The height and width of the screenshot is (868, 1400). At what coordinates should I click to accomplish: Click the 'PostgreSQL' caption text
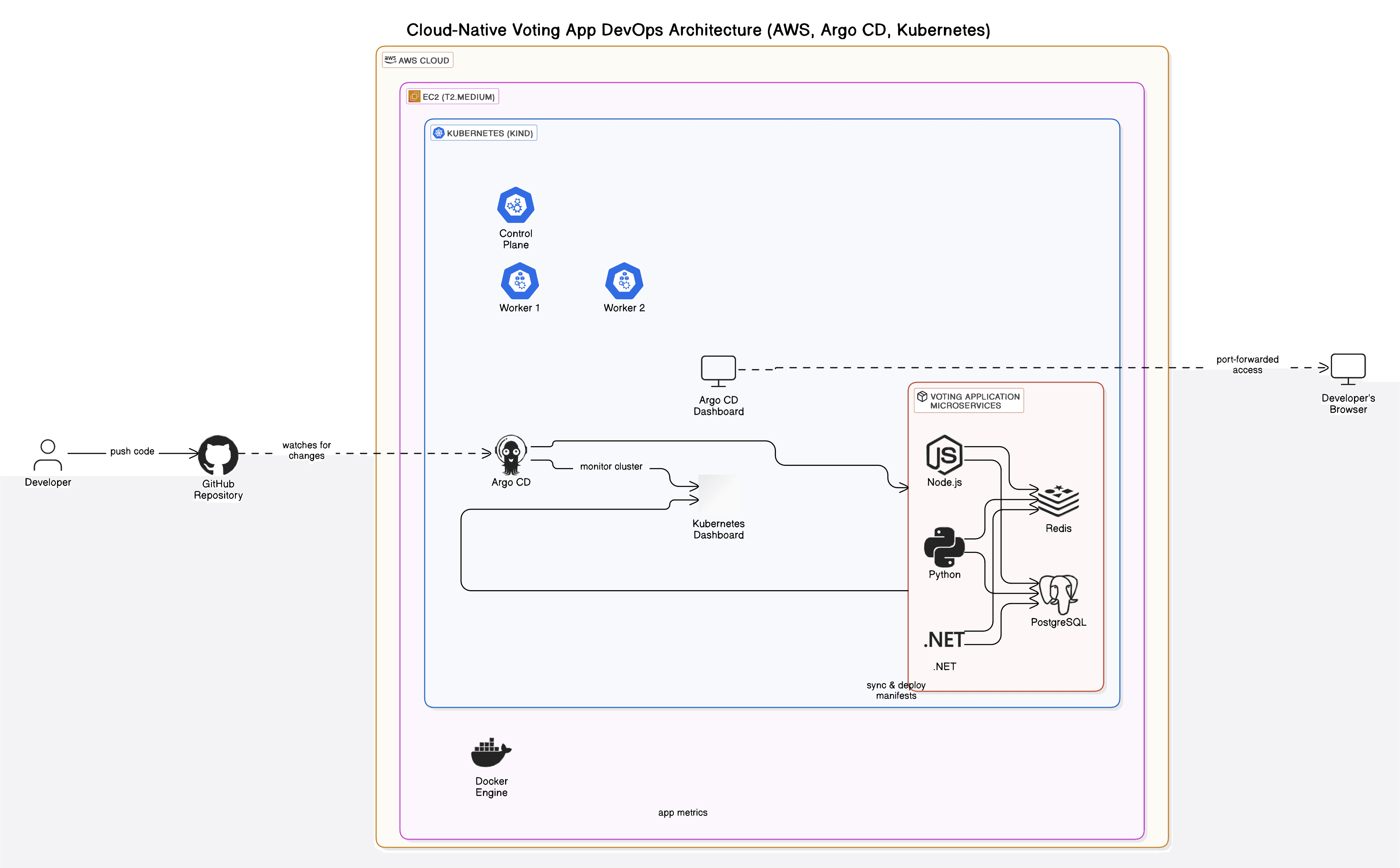pyautogui.click(x=1058, y=622)
